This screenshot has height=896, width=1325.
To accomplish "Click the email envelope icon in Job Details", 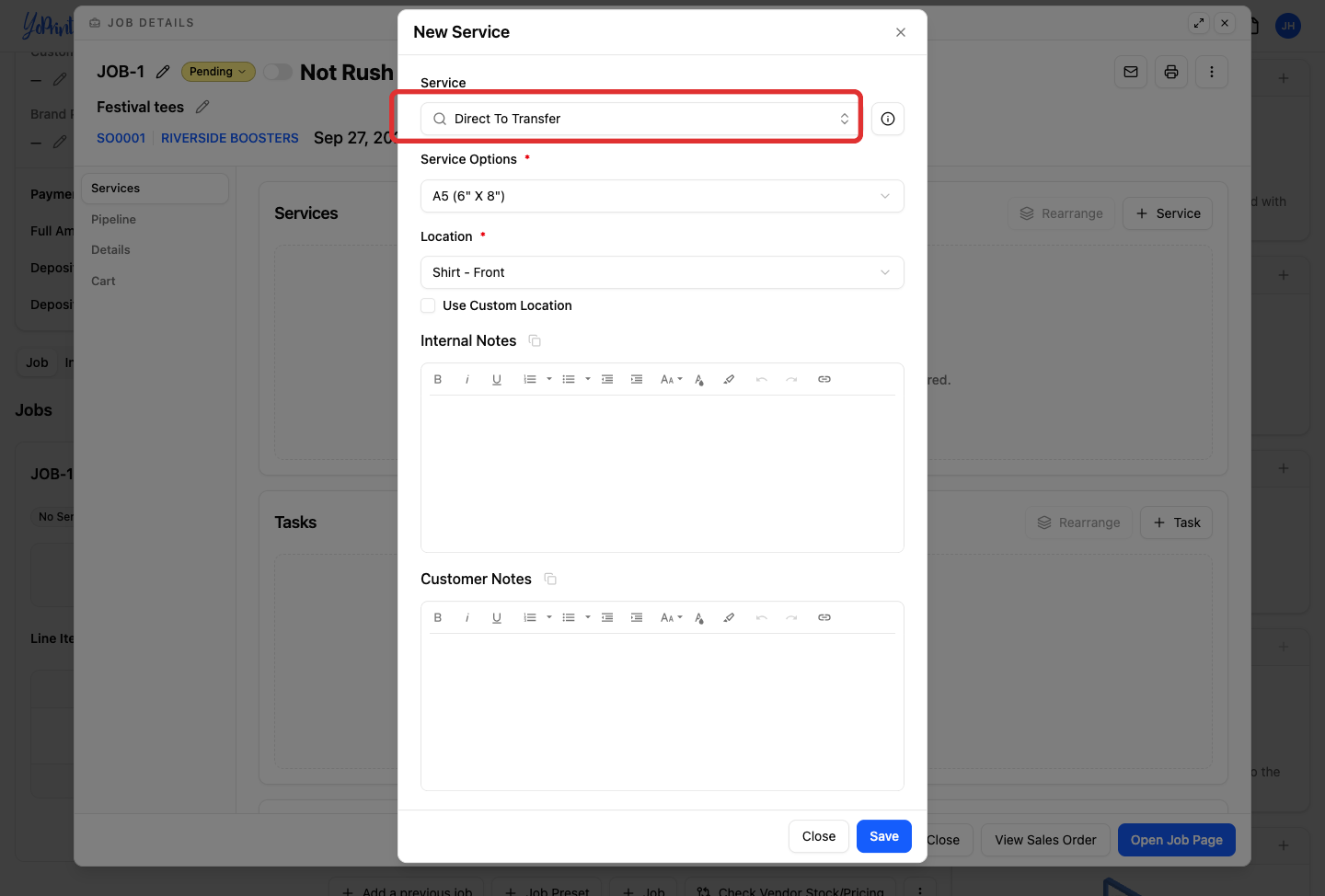I will (1131, 72).
